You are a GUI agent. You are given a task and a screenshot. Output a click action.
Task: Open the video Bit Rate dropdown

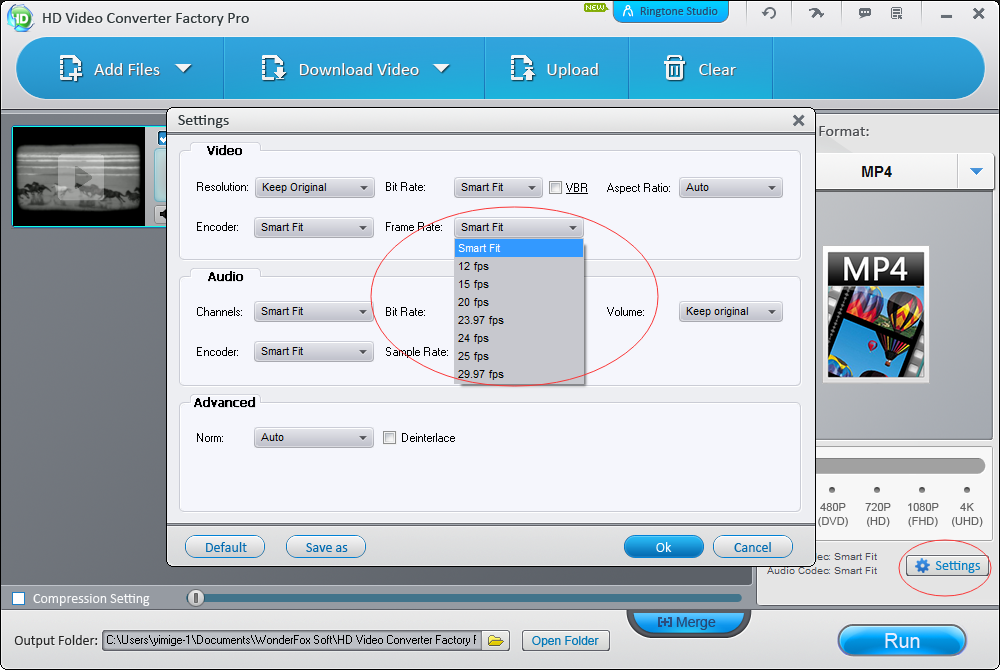point(498,187)
